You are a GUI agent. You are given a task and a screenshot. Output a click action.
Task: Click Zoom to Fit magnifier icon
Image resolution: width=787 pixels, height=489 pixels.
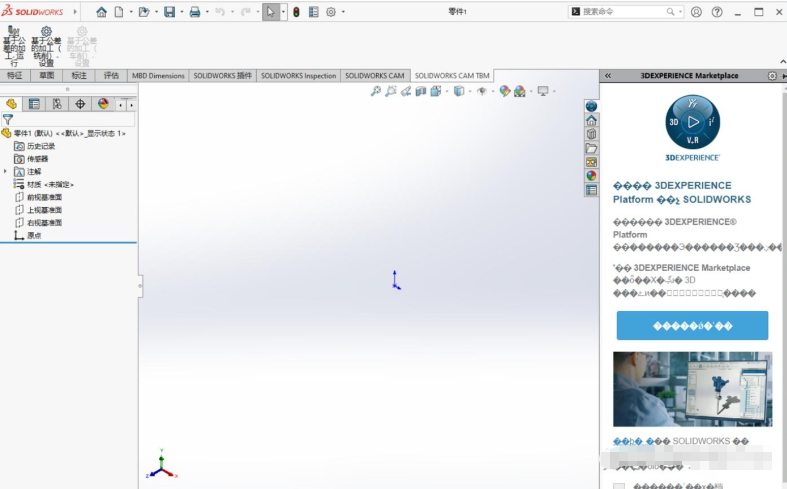click(x=375, y=91)
